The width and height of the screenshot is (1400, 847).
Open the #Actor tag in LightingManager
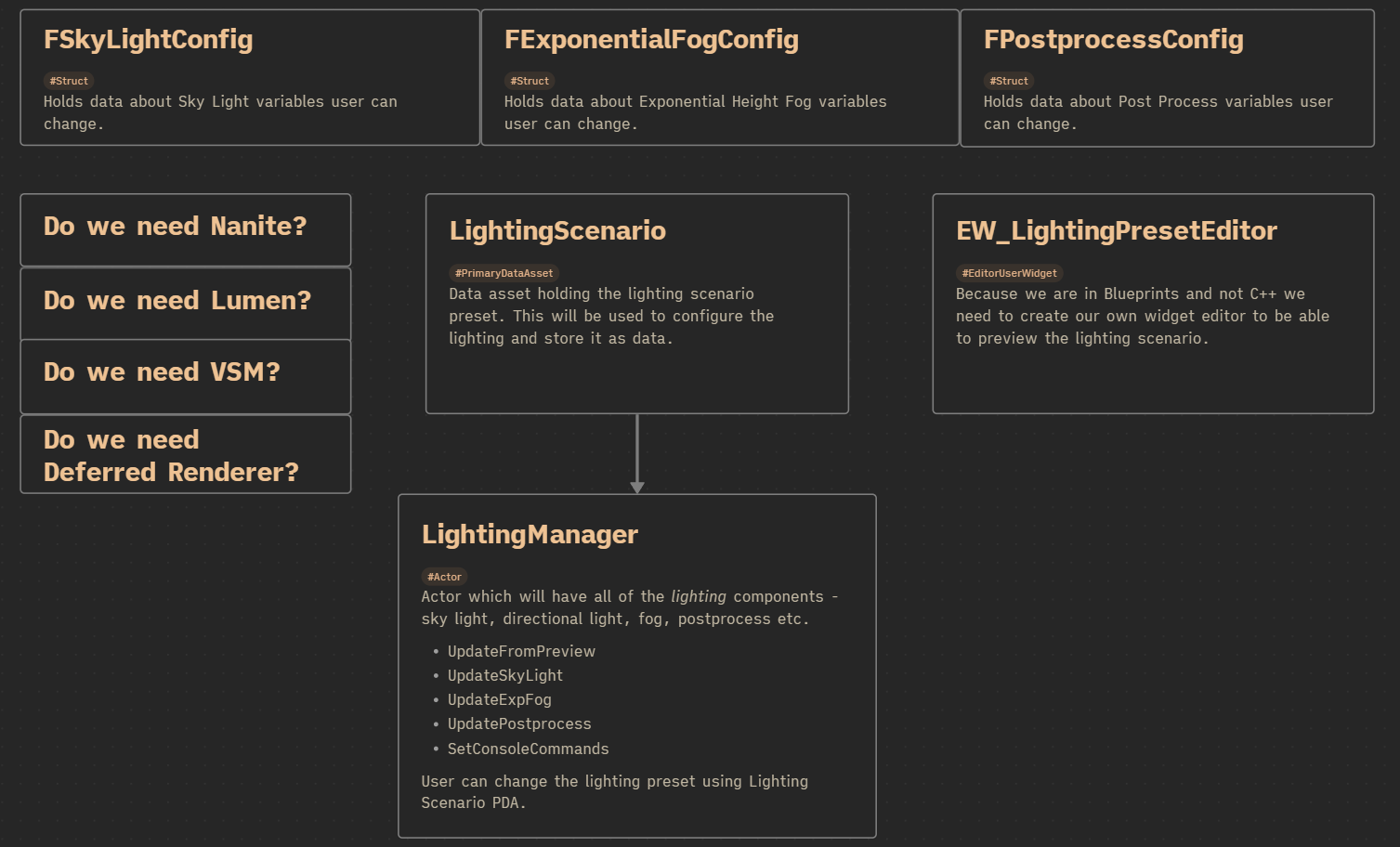click(444, 577)
